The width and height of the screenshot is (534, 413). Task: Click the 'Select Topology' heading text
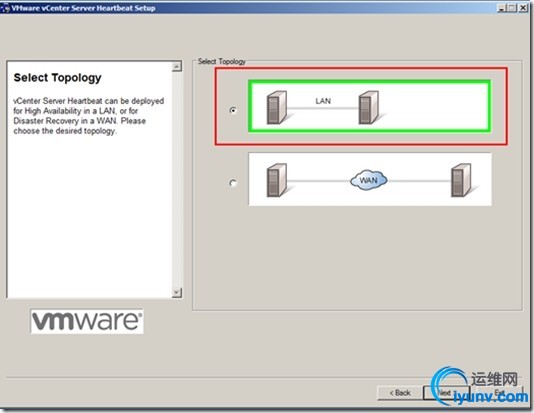pos(58,78)
